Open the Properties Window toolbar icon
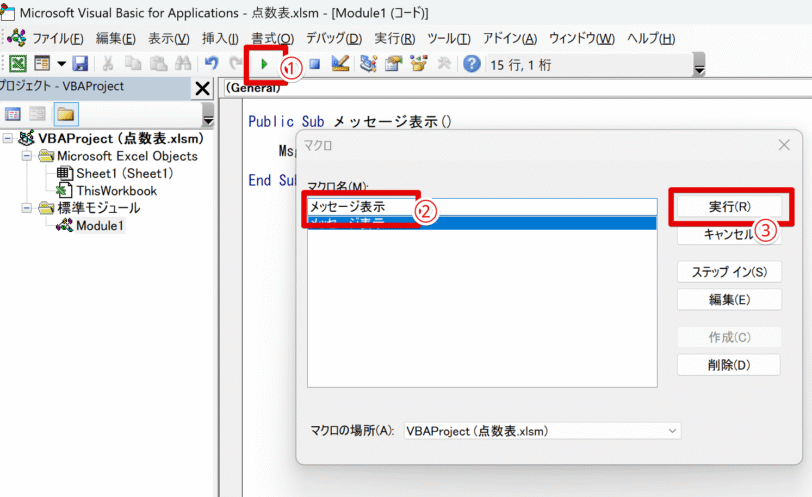This screenshot has width=812, height=497. pos(393,65)
